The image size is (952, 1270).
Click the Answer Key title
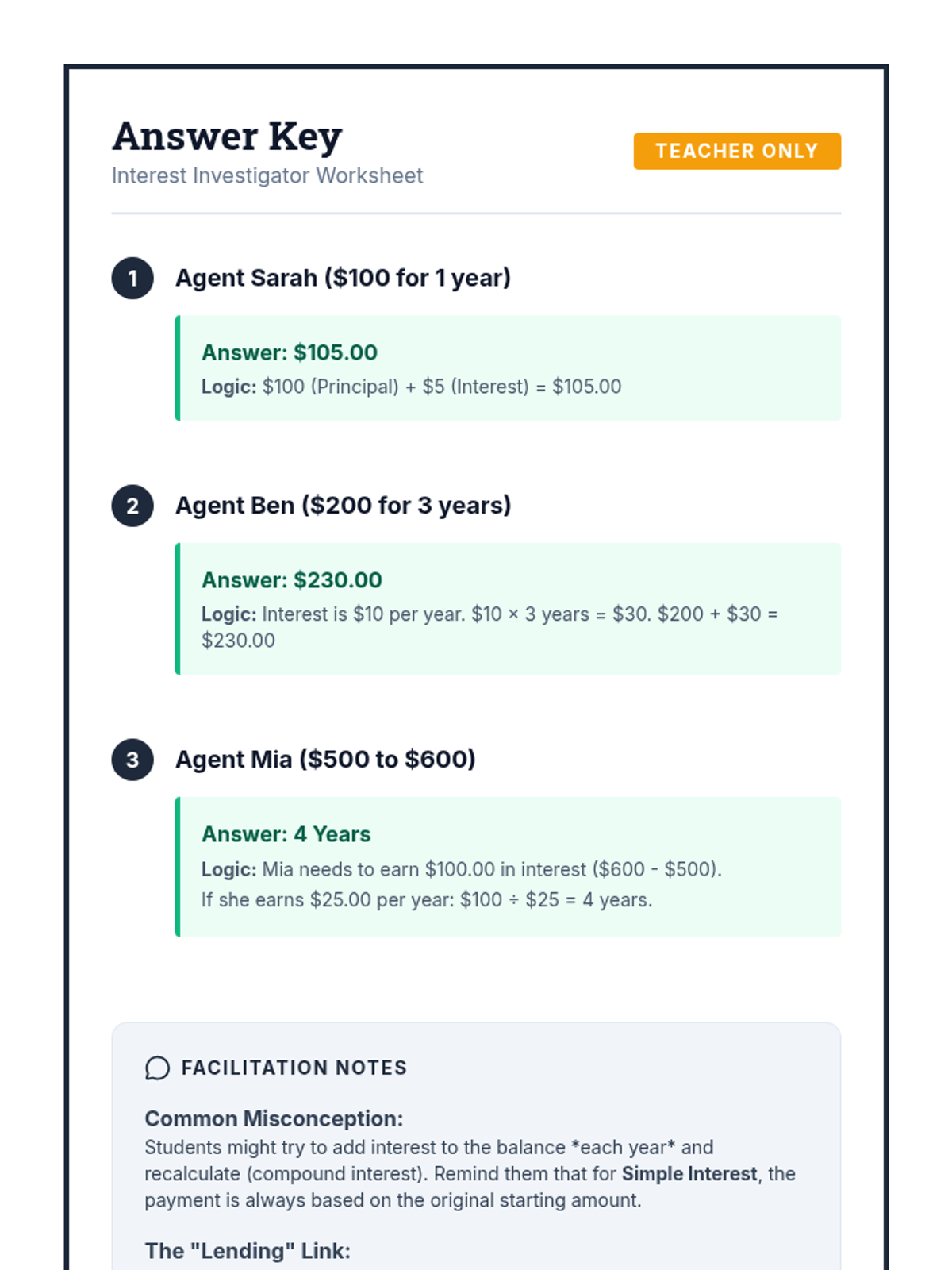tap(227, 137)
